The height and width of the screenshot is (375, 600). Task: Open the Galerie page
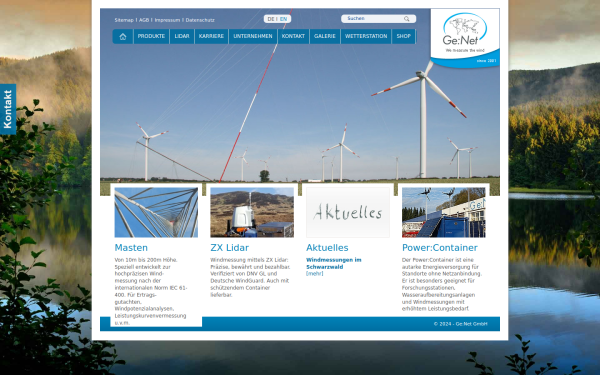pyautogui.click(x=325, y=36)
